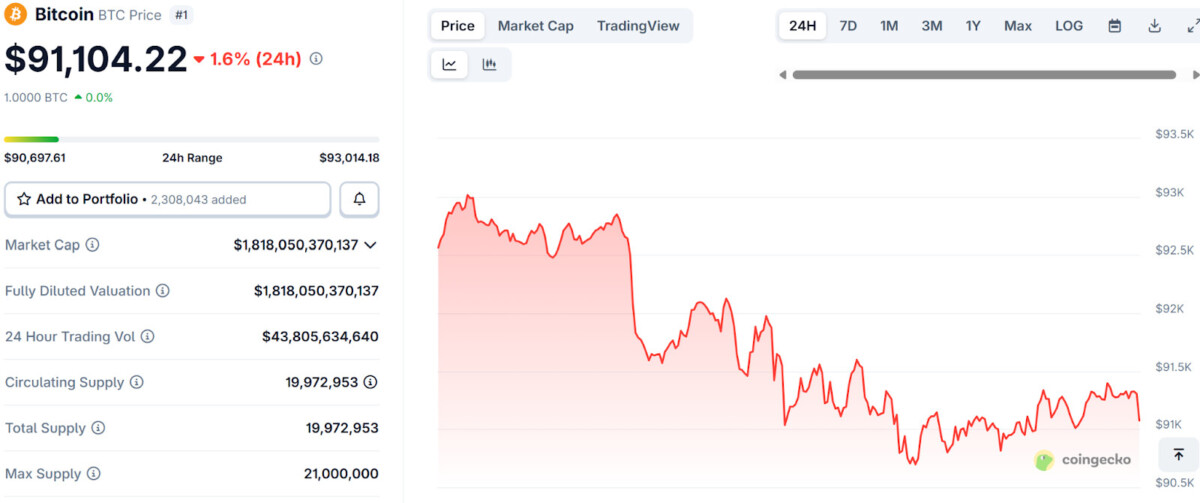Viewport: 1200px width, 503px height.
Task: Show info for Circulating Supply value
Action: (x=371, y=382)
